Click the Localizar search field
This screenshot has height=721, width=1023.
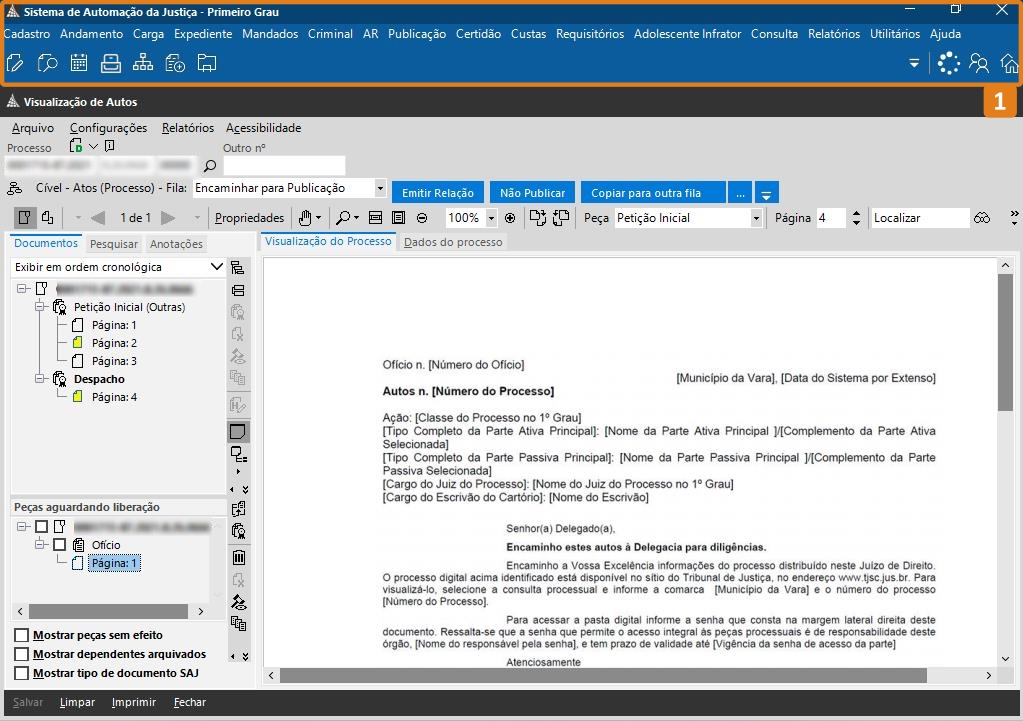[919, 218]
